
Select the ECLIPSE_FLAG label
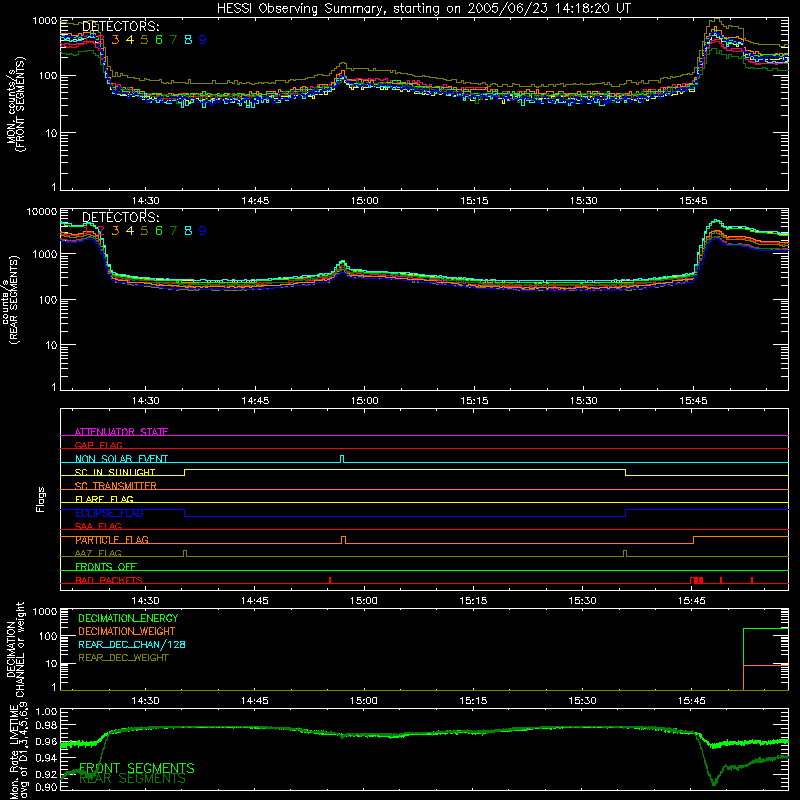109,513
